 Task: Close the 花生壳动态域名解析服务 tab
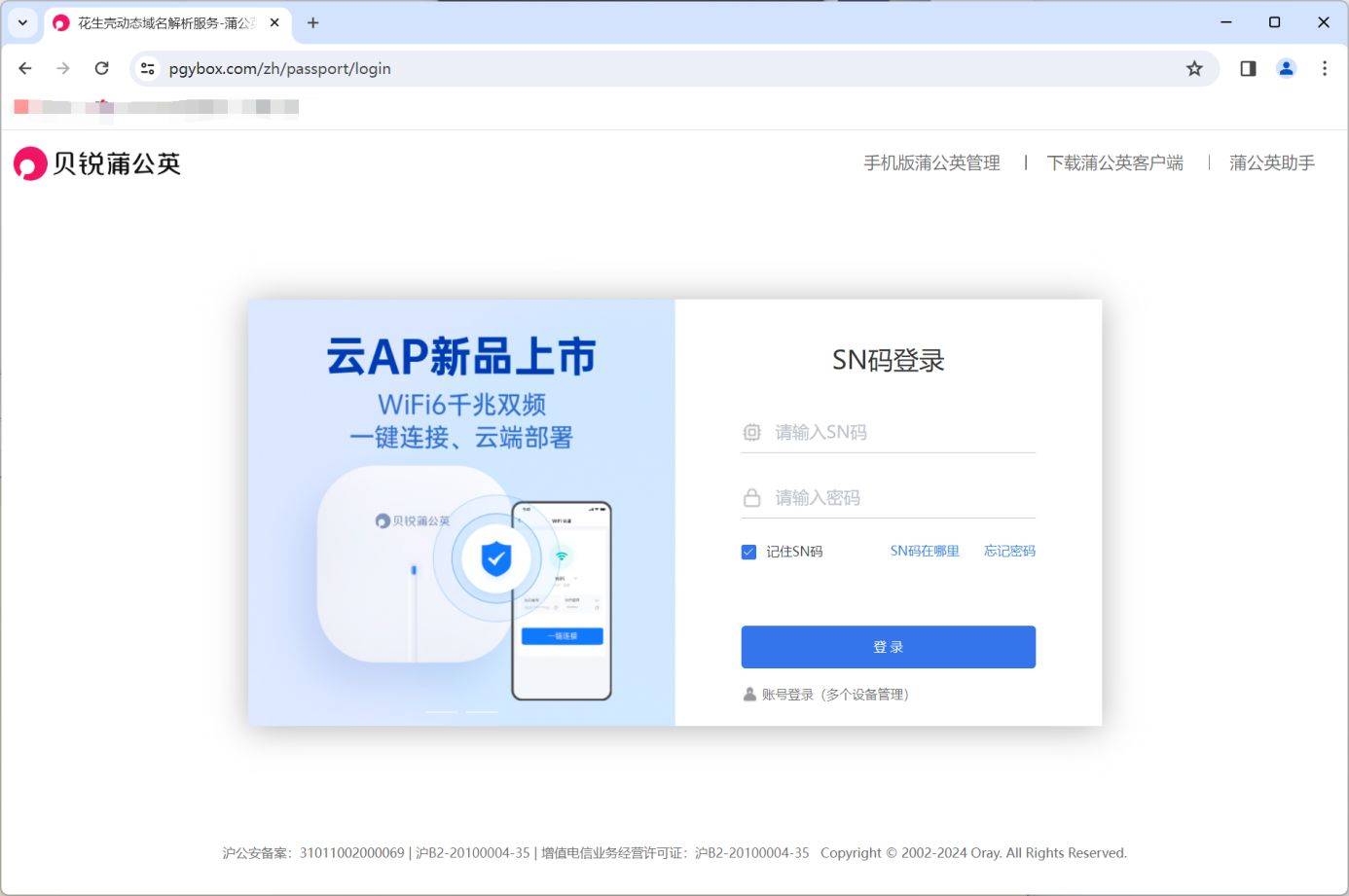[274, 22]
